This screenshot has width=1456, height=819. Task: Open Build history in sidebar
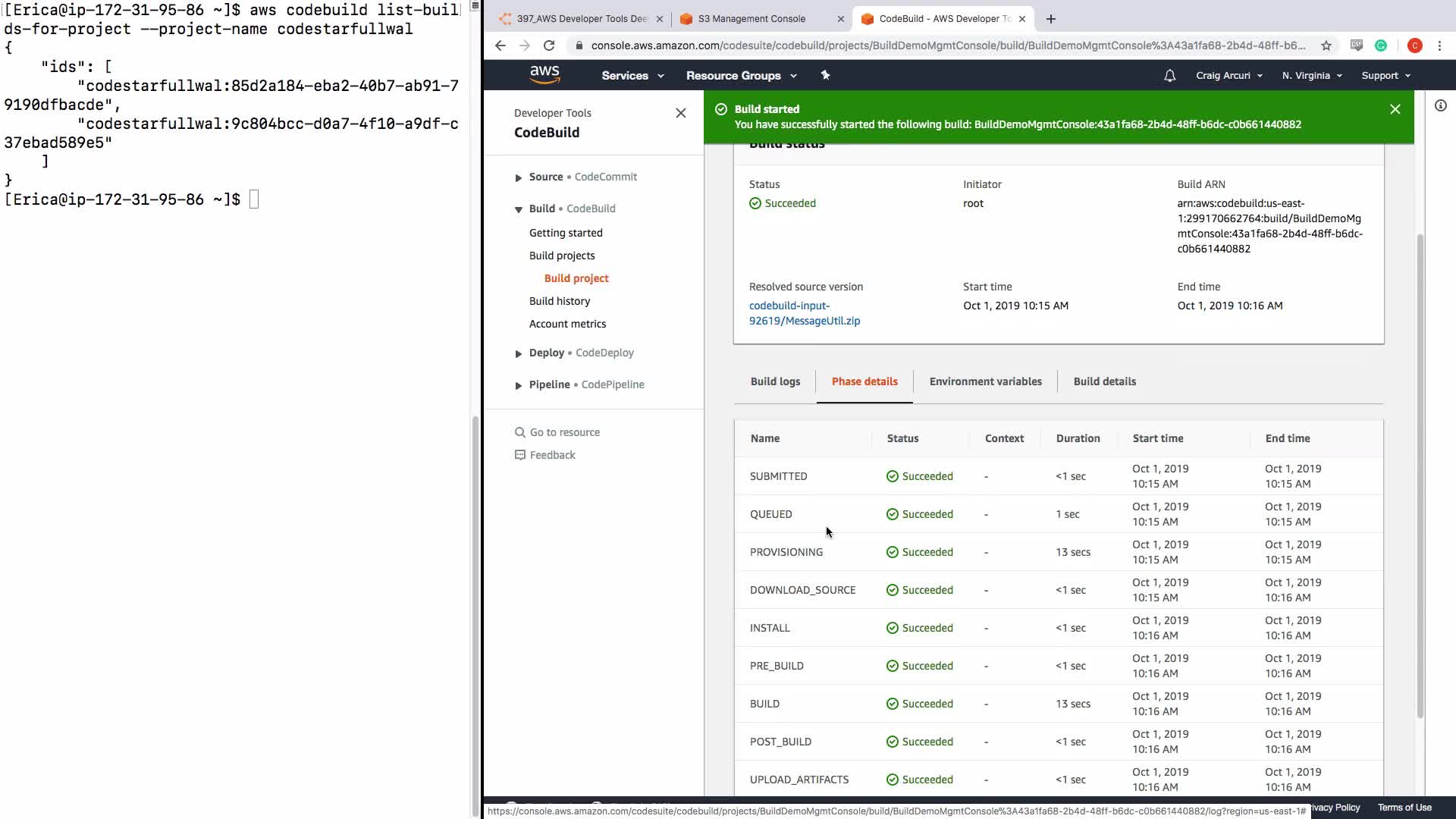click(x=560, y=301)
